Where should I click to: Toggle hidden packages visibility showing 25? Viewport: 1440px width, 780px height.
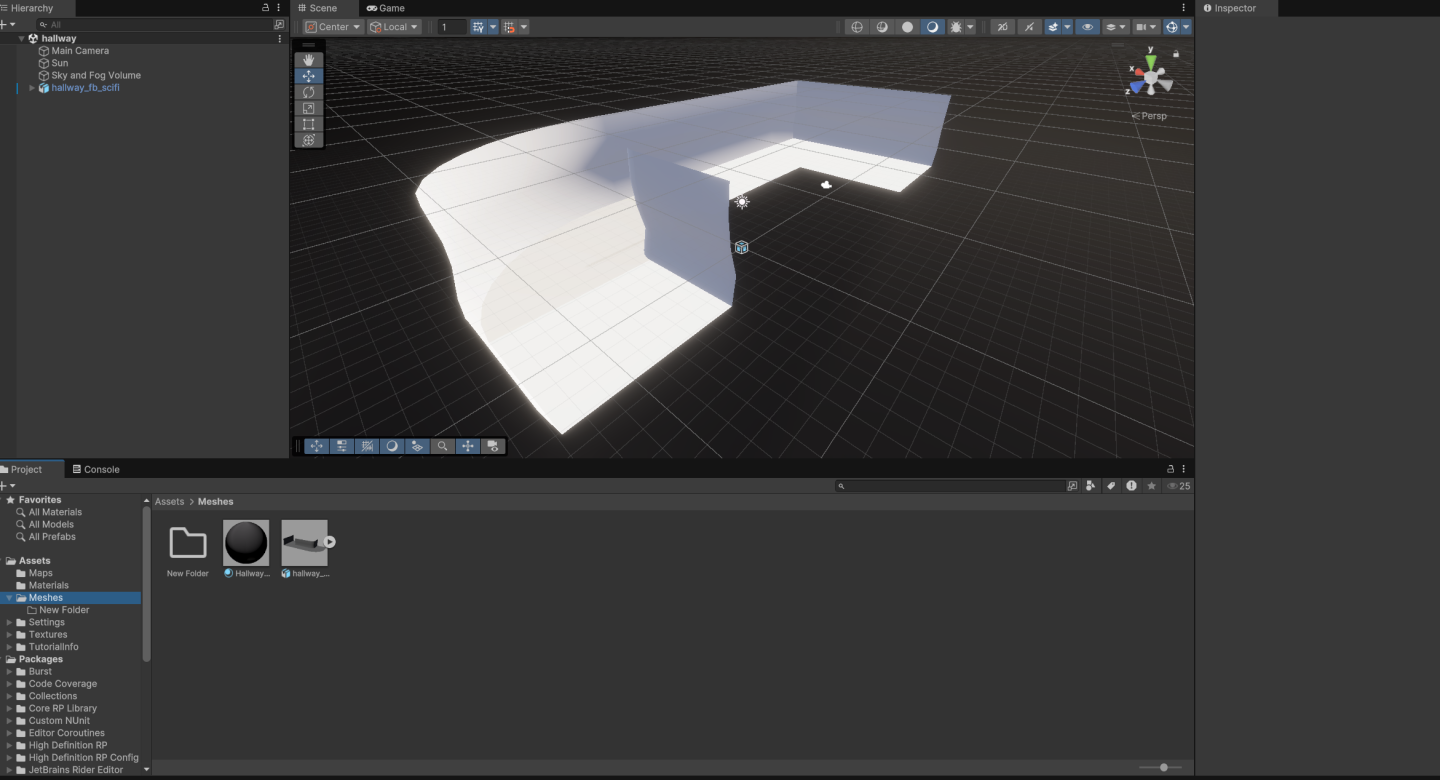tap(1178, 486)
